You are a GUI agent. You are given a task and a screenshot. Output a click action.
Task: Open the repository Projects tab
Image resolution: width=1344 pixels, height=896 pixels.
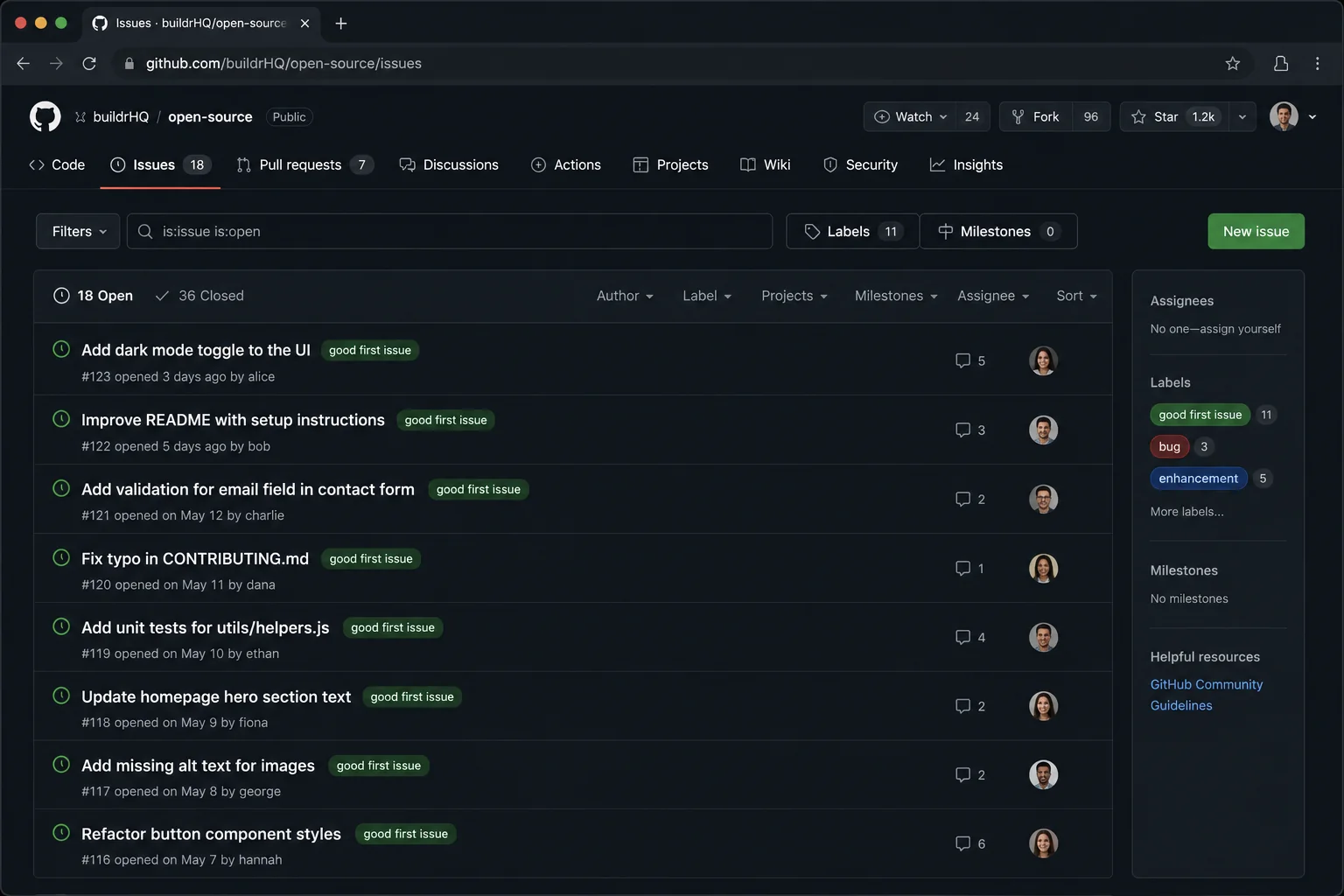[x=670, y=164]
